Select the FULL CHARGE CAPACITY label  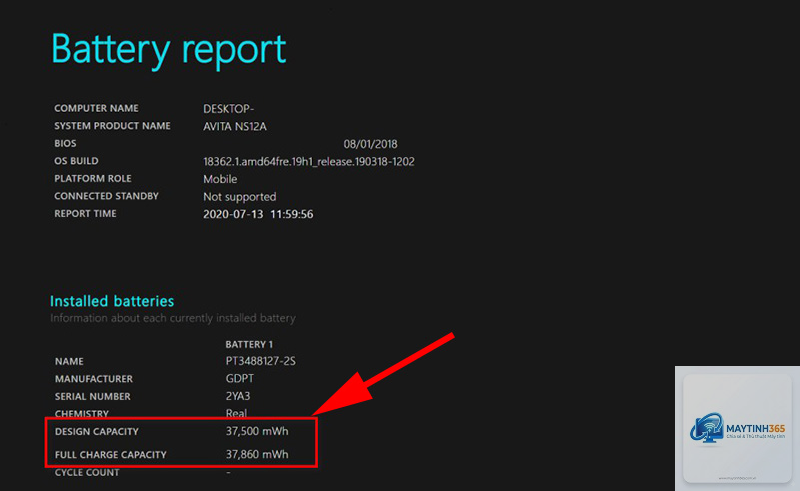tap(111, 454)
